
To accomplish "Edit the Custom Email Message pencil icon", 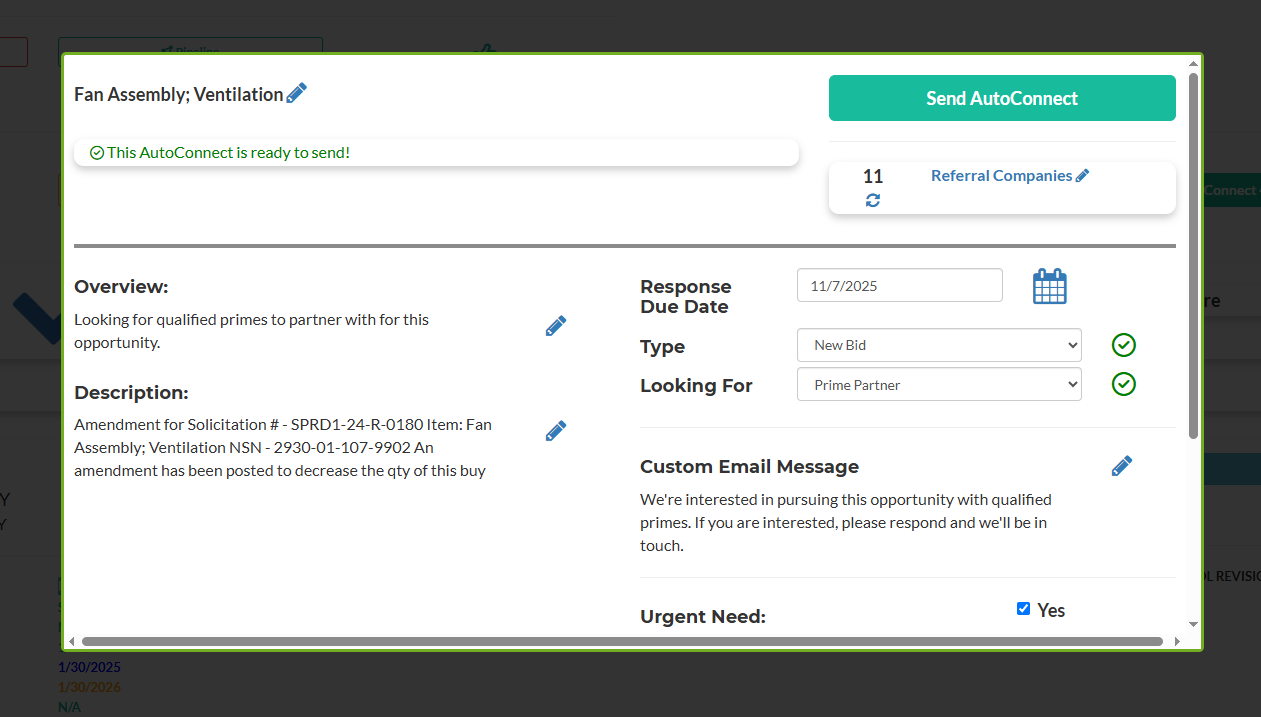I will coord(1122,466).
